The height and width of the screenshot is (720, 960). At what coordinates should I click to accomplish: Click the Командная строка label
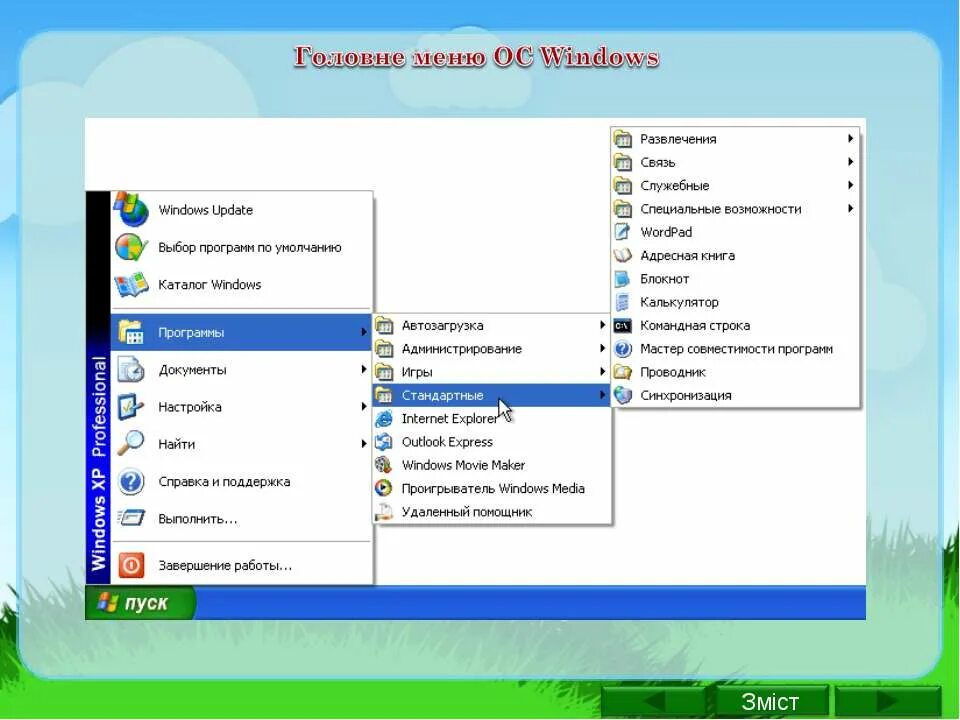coord(695,326)
